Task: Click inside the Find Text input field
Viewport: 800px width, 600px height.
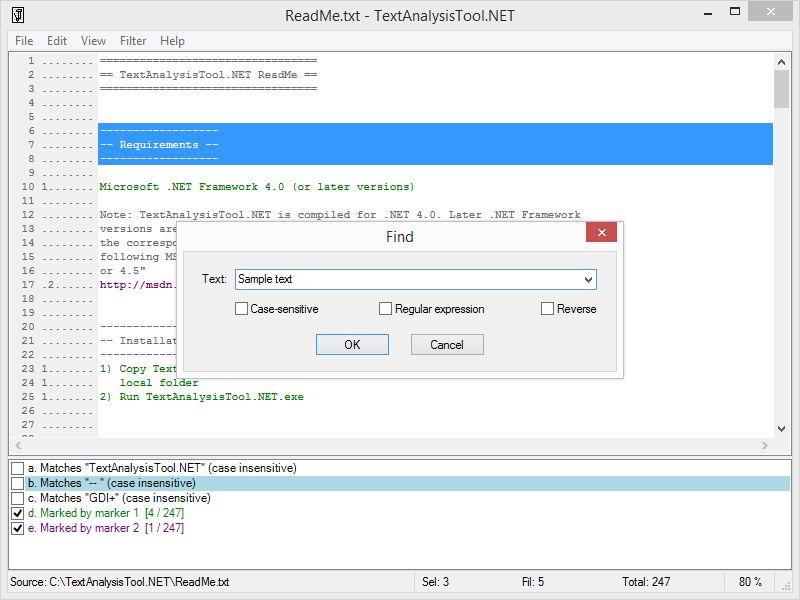Action: [x=408, y=280]
